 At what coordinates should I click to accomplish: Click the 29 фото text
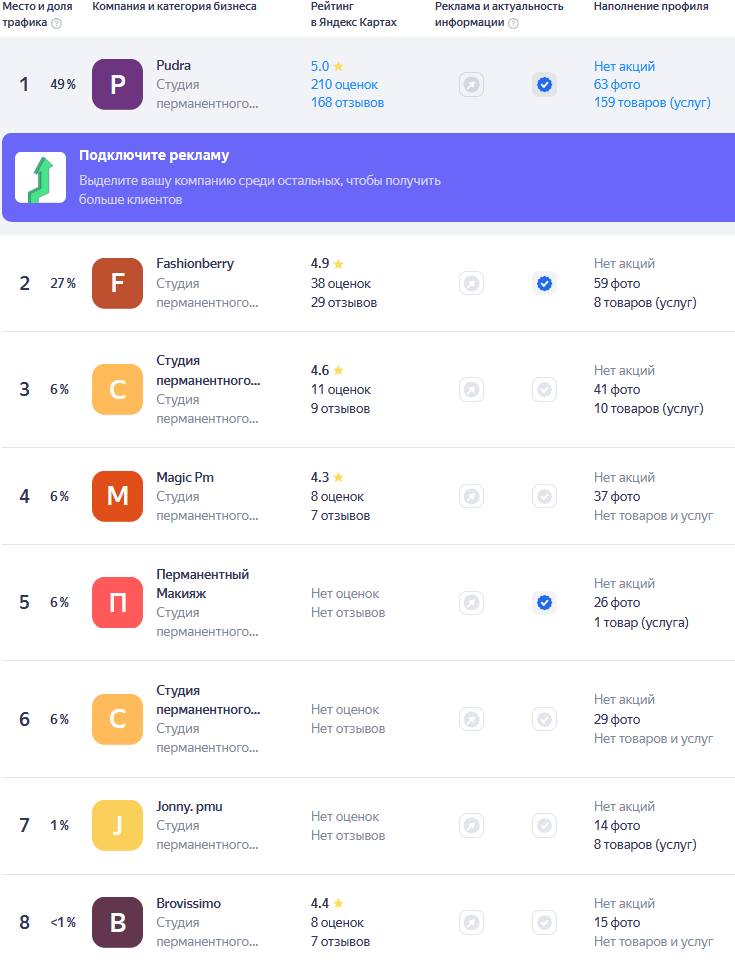click(x=617, y=719)
